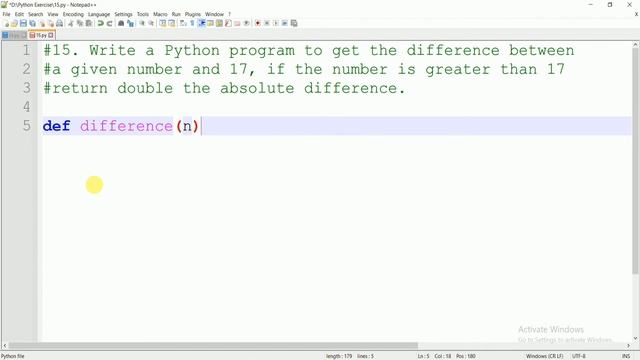The width and height of the screenshot is (640, 360).
Task: Click the 'Ln : 5' position in status bar
Action: 423,356
